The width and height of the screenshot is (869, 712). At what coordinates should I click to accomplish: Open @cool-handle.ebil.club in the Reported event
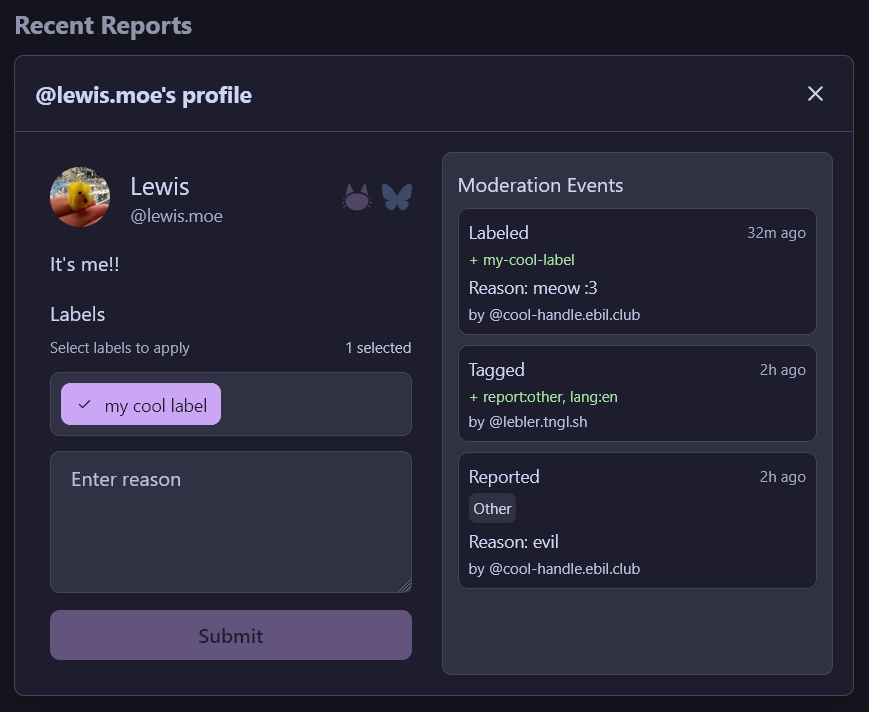coord(564,569)
